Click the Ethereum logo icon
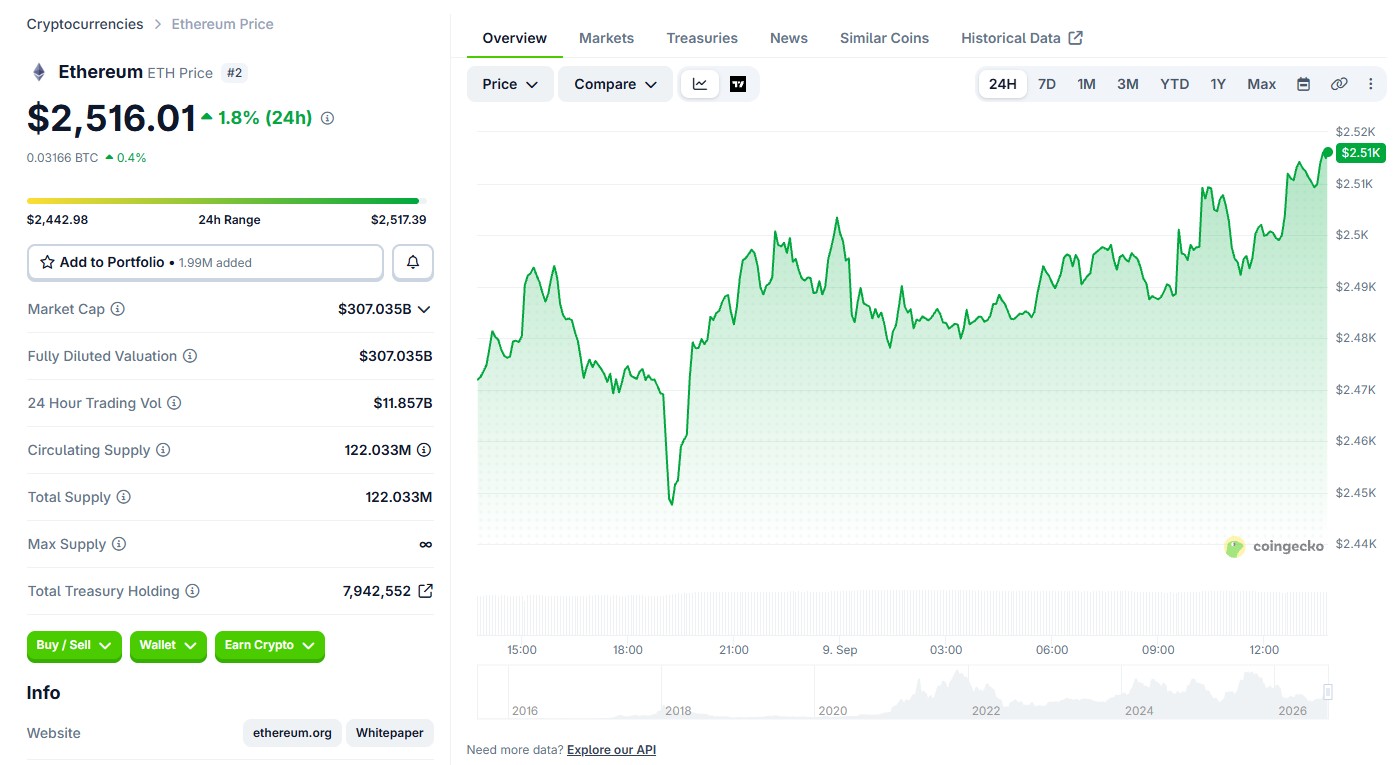 (x=39, y=72)
